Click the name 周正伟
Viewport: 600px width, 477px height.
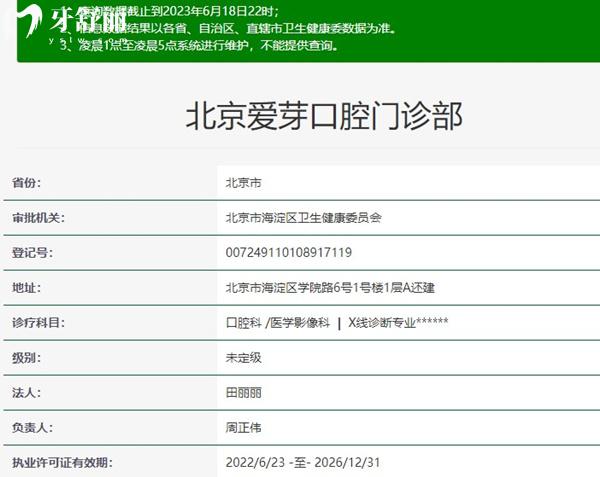tap(243, 427)
